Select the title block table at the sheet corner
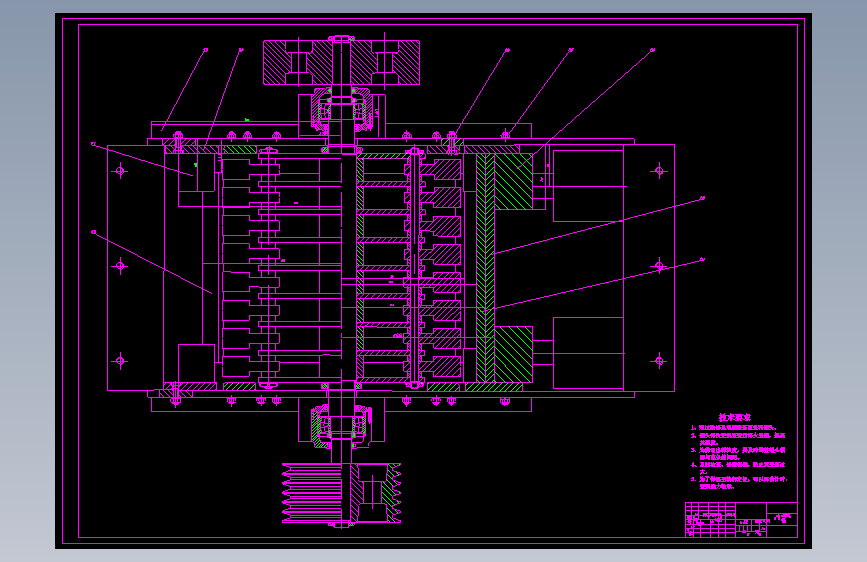867x562 pixels. 741,519
